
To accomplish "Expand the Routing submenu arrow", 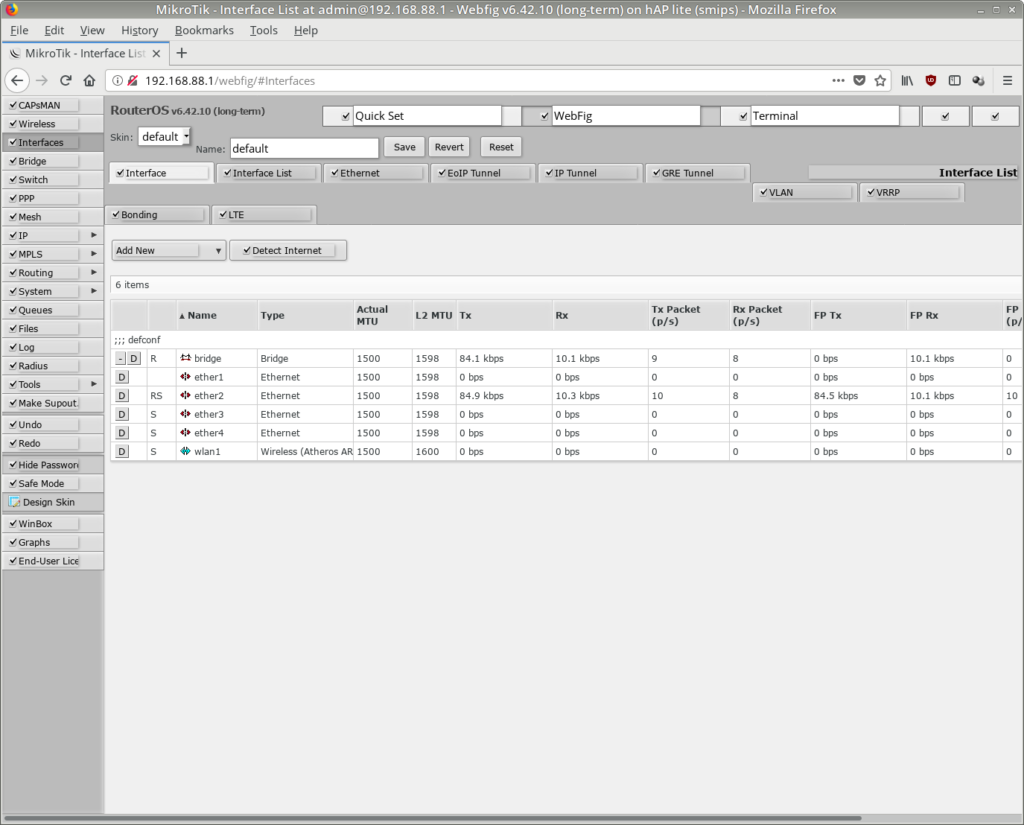I will [x=94, y=272].
